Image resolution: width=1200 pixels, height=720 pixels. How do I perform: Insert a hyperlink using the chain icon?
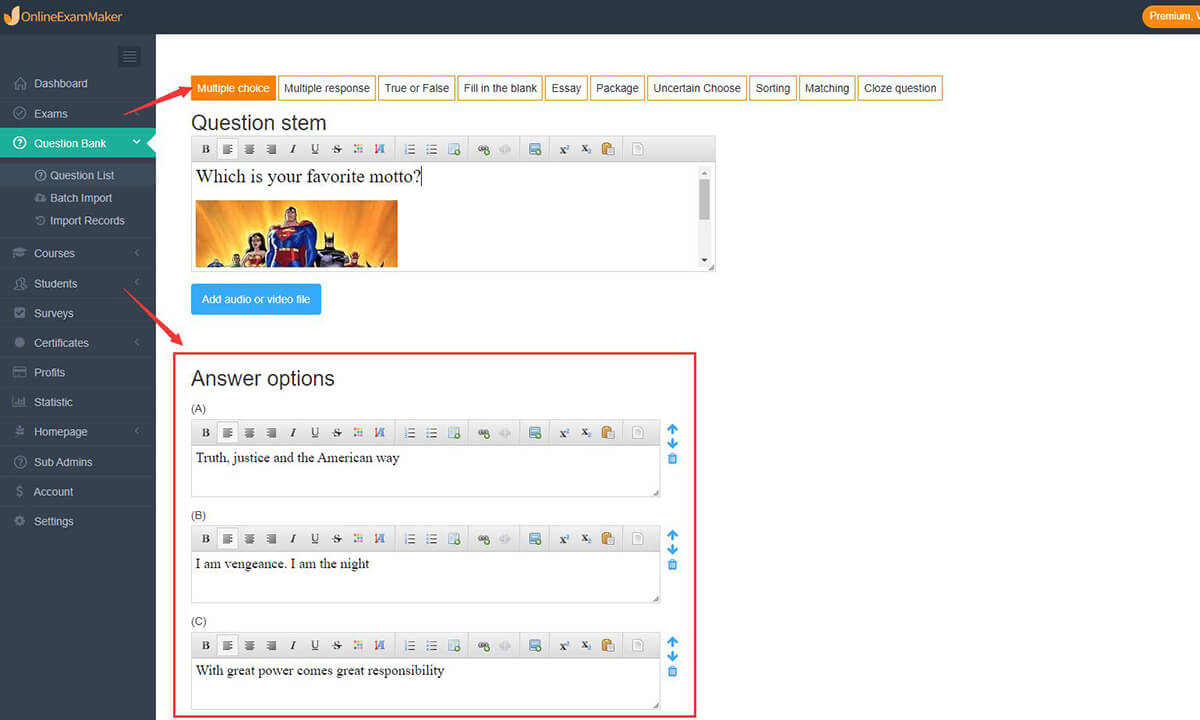(483, 148)
